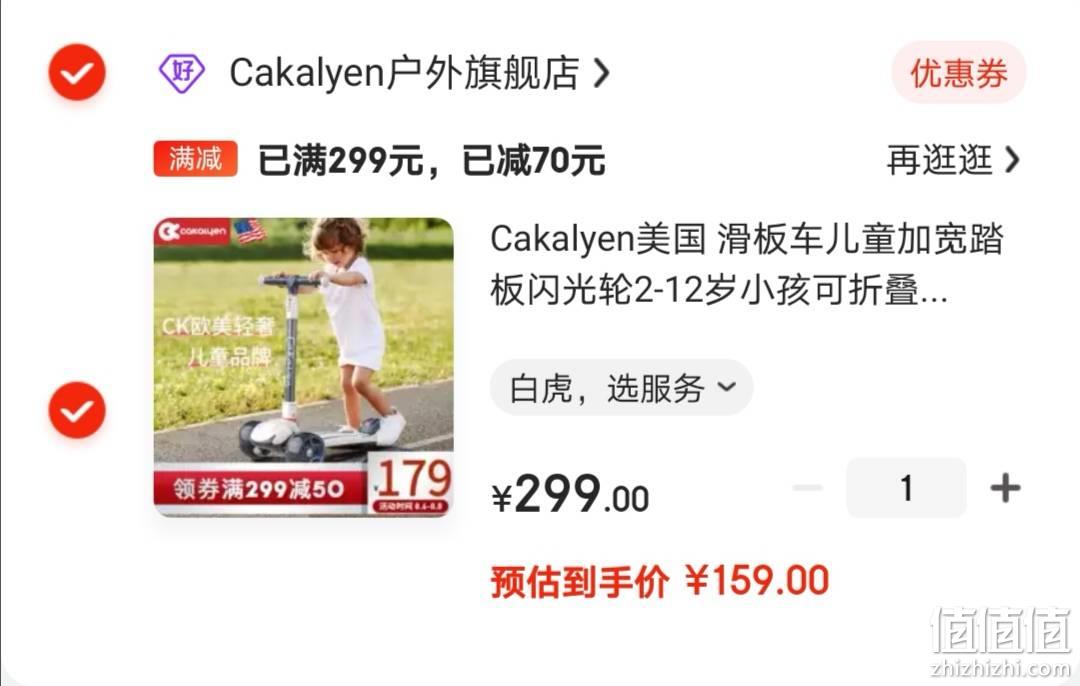Click the arrow beside 再逛逛
Screen dimensions: 1080x686
click(1012, 160)
